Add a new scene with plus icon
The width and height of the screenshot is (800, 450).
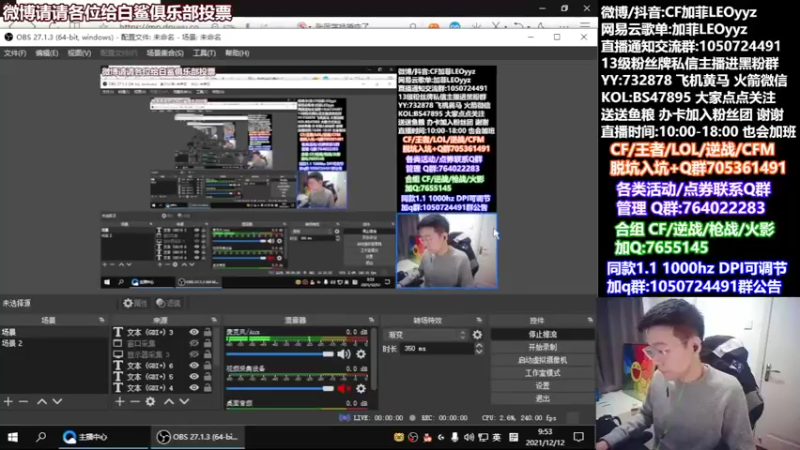[8, 402]
